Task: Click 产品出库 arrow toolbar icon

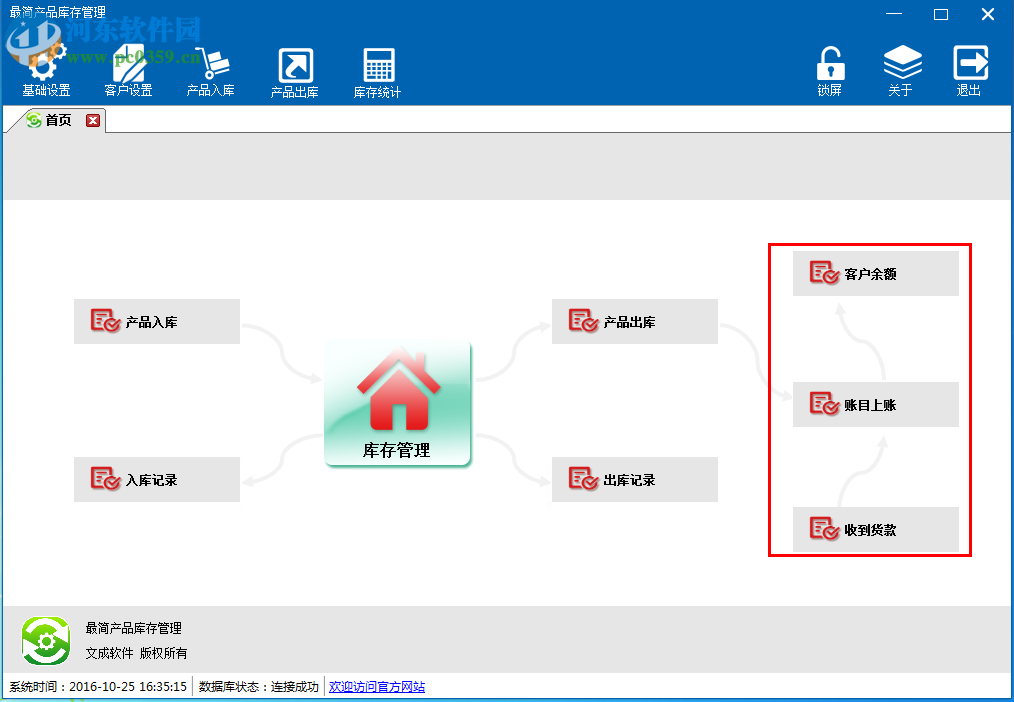Action: (x=294, y=72)
